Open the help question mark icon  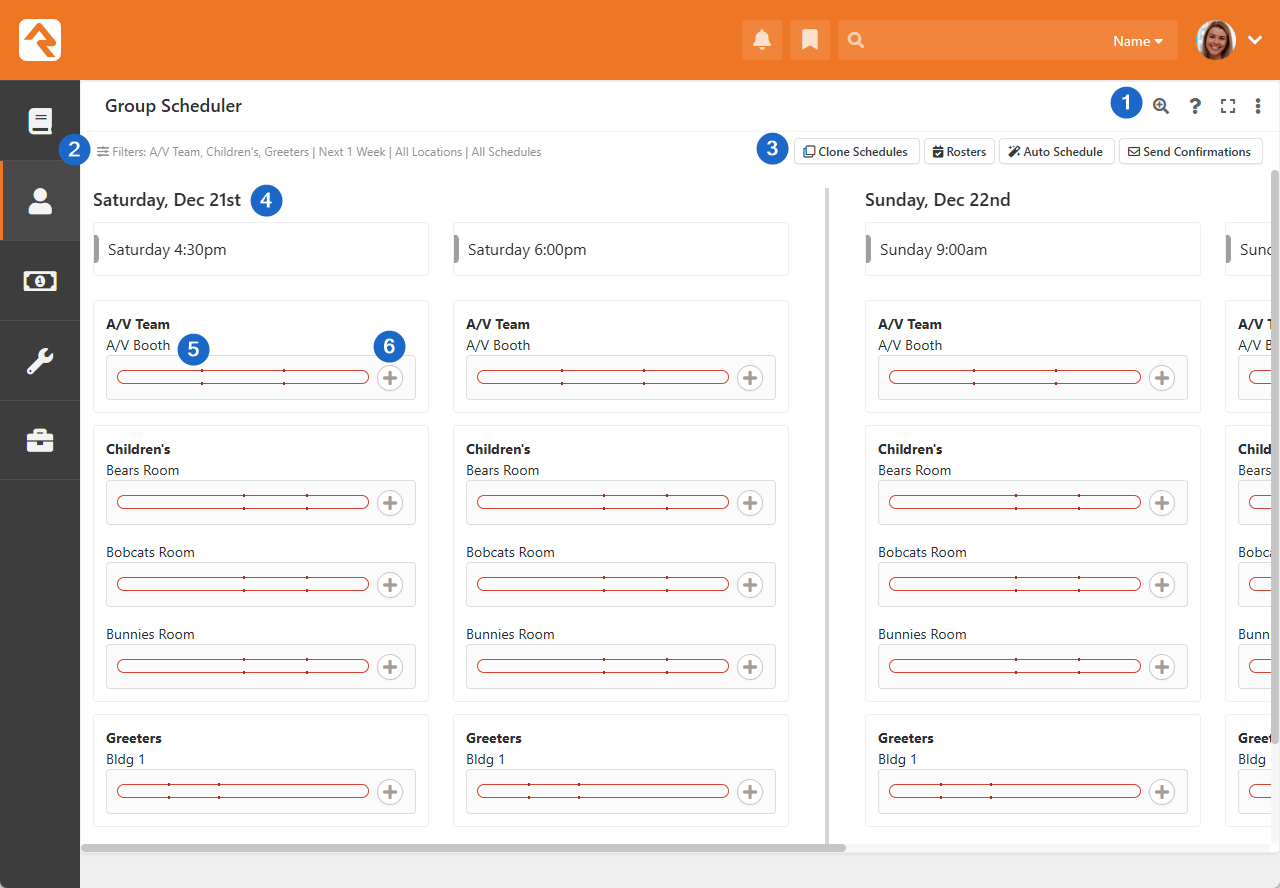tap(1195, 106)
